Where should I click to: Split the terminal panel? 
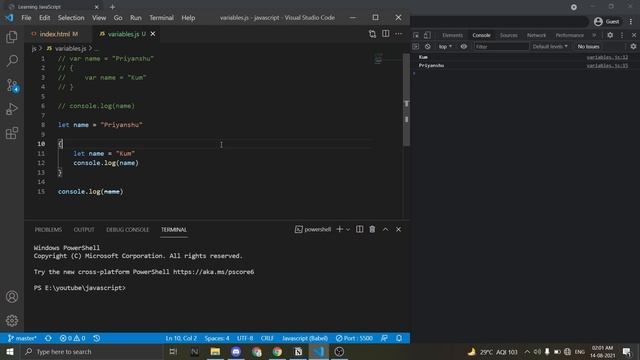pos(359,229)
